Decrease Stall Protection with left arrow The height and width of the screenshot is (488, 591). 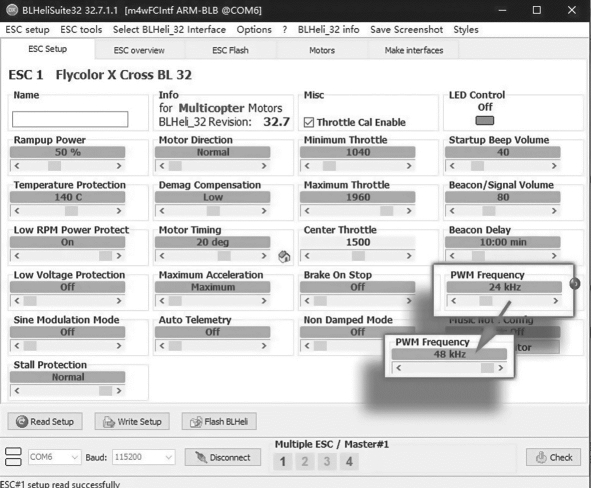[17, 390]
